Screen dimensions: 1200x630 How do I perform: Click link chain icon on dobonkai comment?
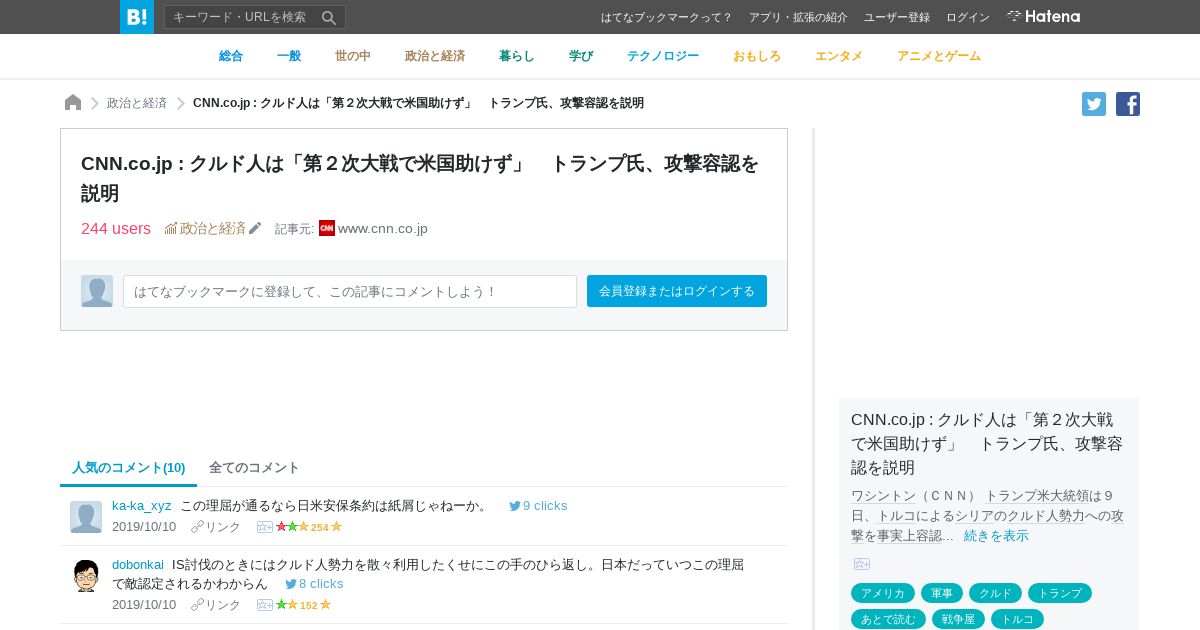click(197, 605)
